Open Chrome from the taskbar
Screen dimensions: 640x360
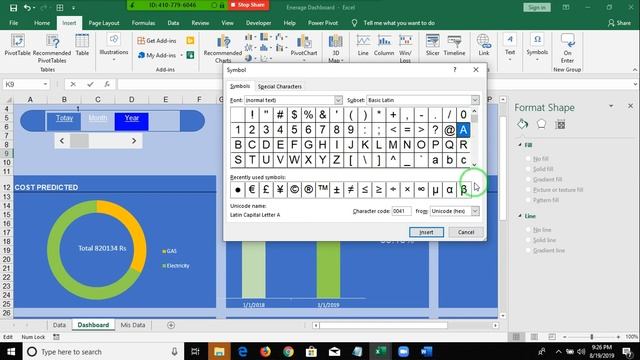[x=288, y=351]
